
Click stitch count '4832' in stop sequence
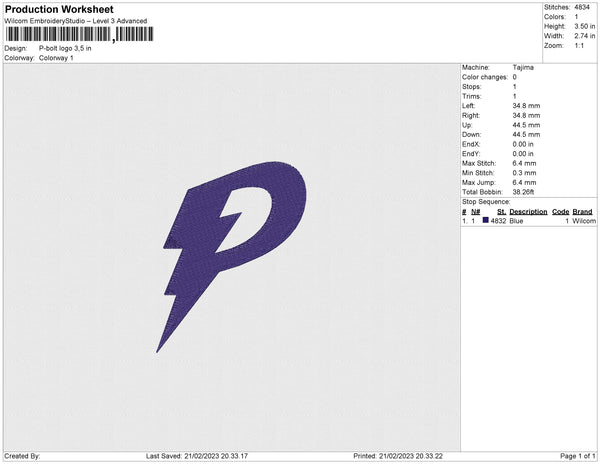tap(498, 221)
